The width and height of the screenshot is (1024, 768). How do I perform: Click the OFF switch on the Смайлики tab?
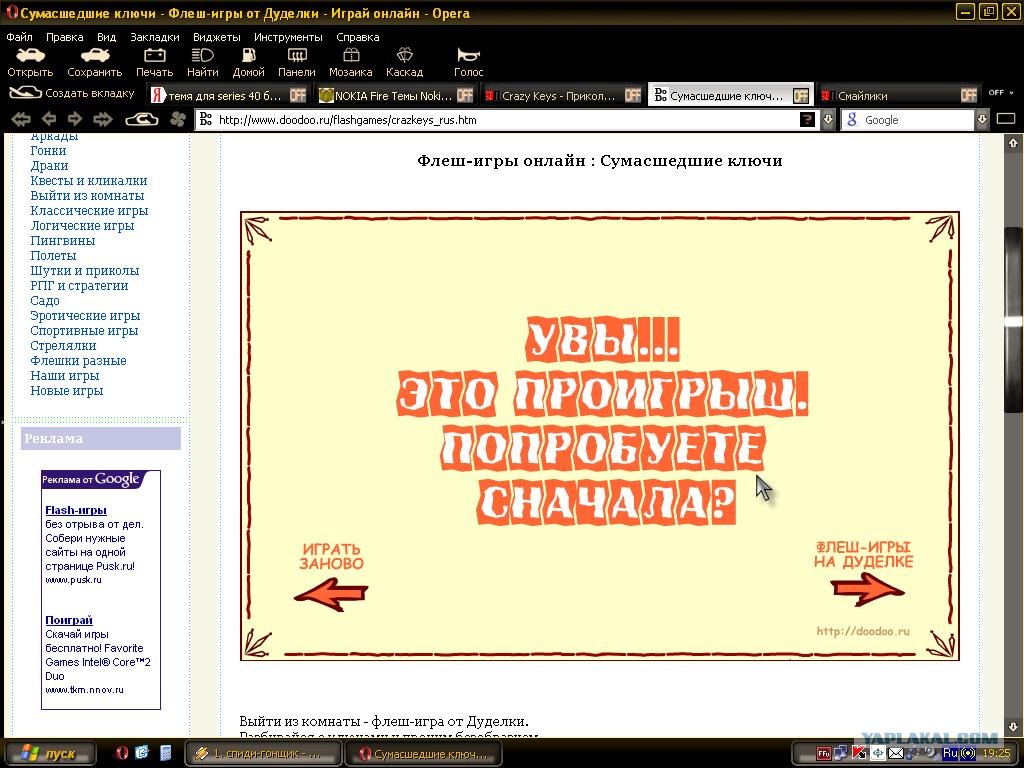(x=968, y=95)
